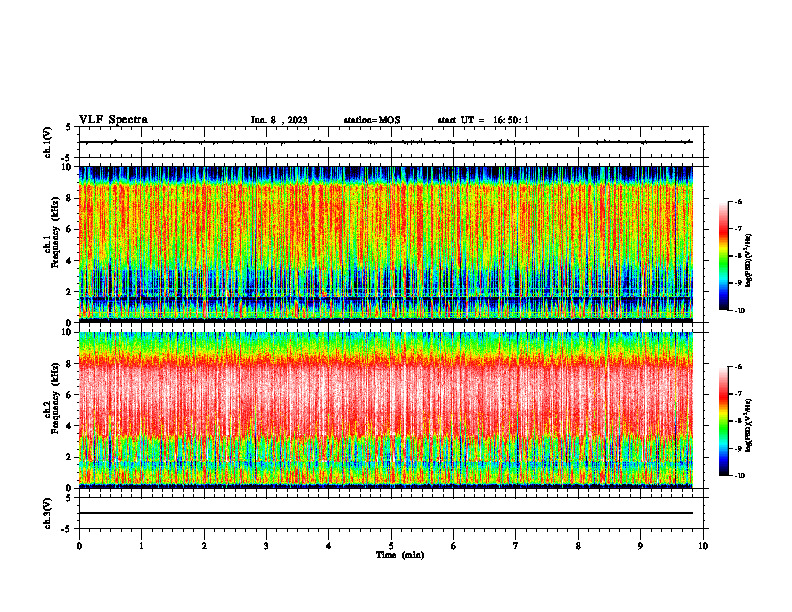Click the "8" kHz tick on ch.1 axis
The width and height of the screenshot is (792, 612).
pyautogui.click(x=70, y=198)
